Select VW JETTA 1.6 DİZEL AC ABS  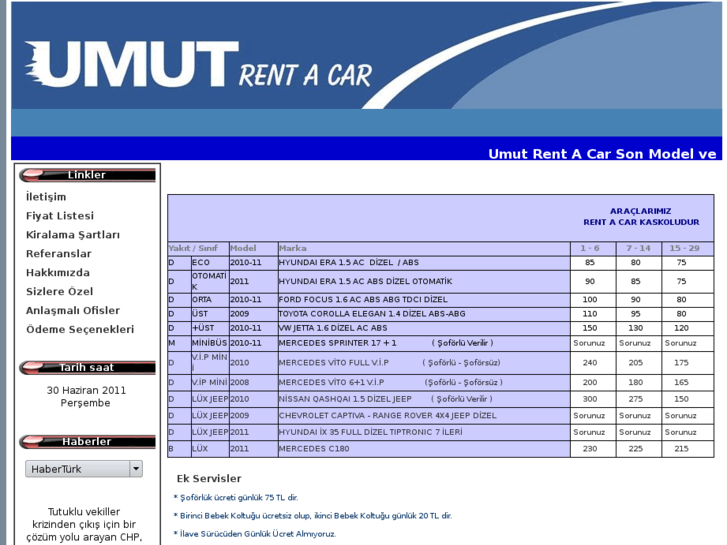440,328
